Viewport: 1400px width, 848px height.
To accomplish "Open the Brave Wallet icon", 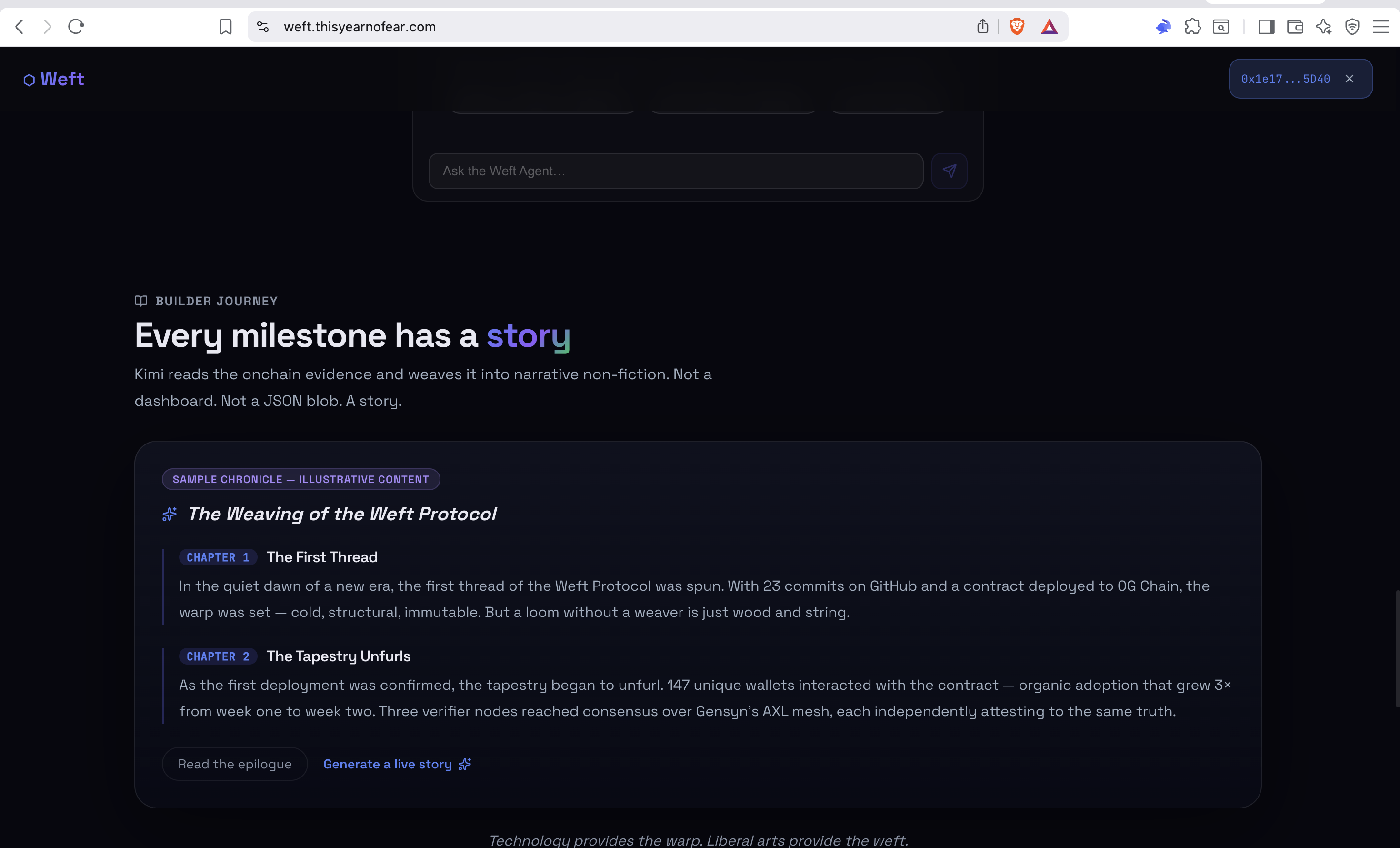I will (1295, 27).
